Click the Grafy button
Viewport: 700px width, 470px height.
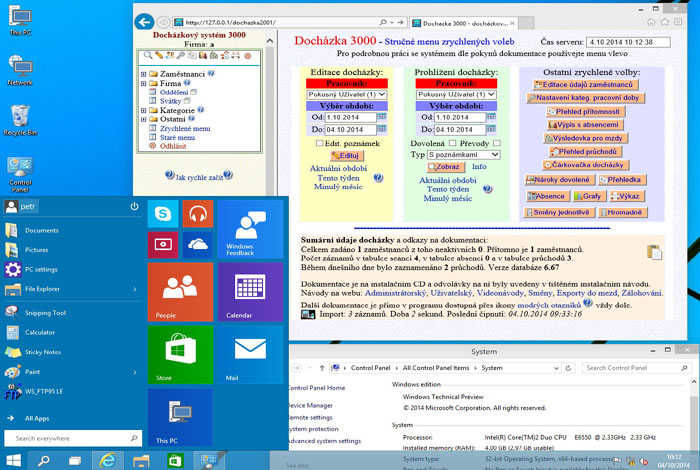(x=588, y=196)
